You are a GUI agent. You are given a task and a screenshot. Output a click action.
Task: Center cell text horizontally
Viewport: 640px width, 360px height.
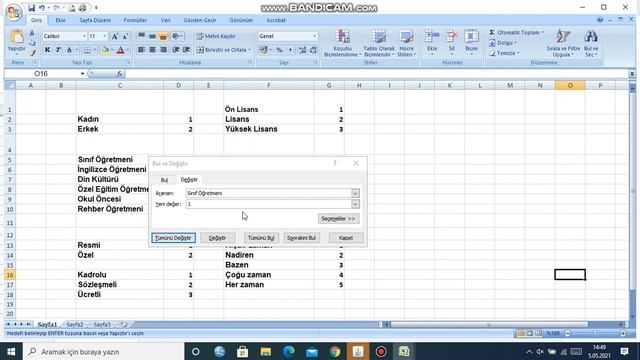click(152, 50)
